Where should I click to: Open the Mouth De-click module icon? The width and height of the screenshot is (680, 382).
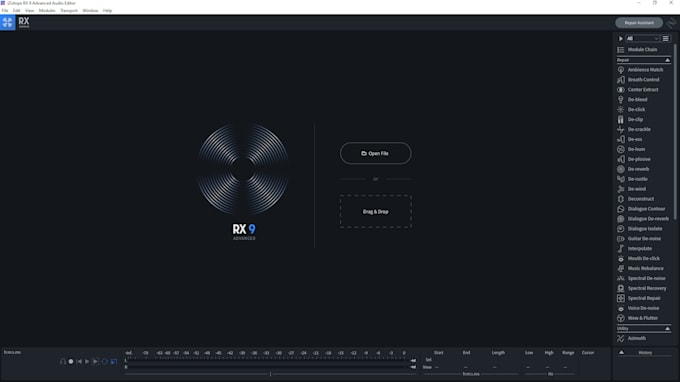tap(621, 258)
